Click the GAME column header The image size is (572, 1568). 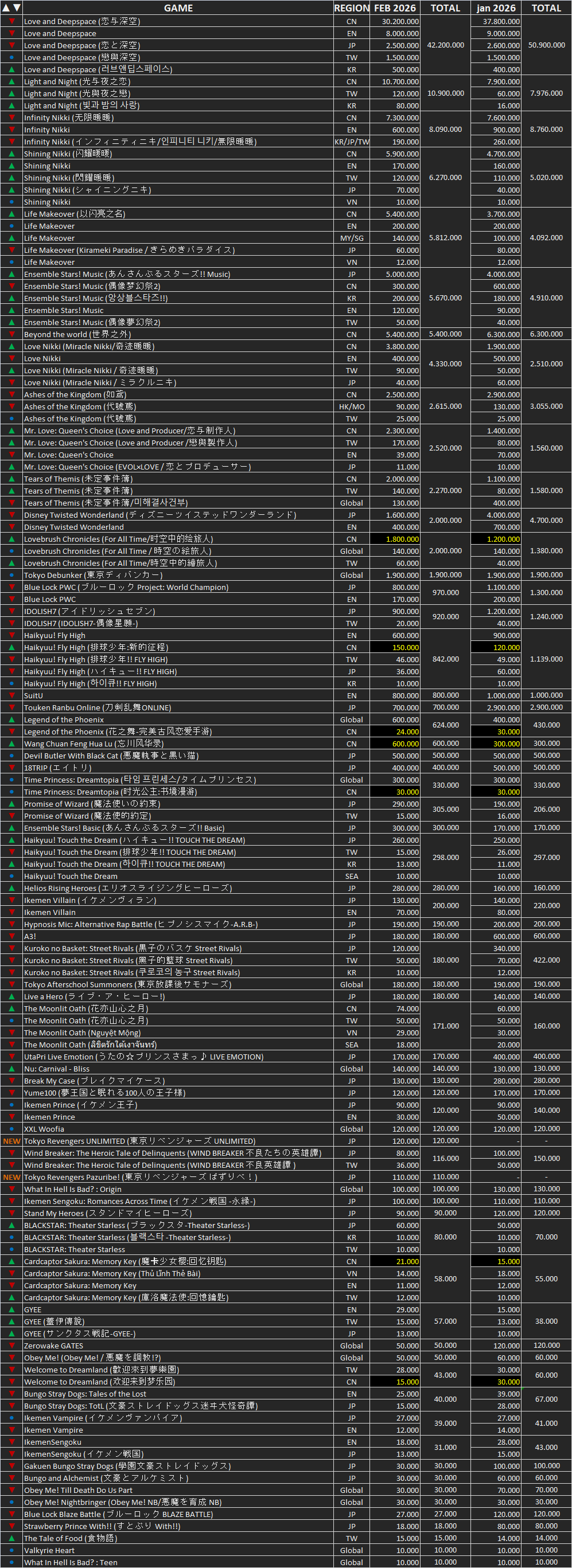(178, 8)
